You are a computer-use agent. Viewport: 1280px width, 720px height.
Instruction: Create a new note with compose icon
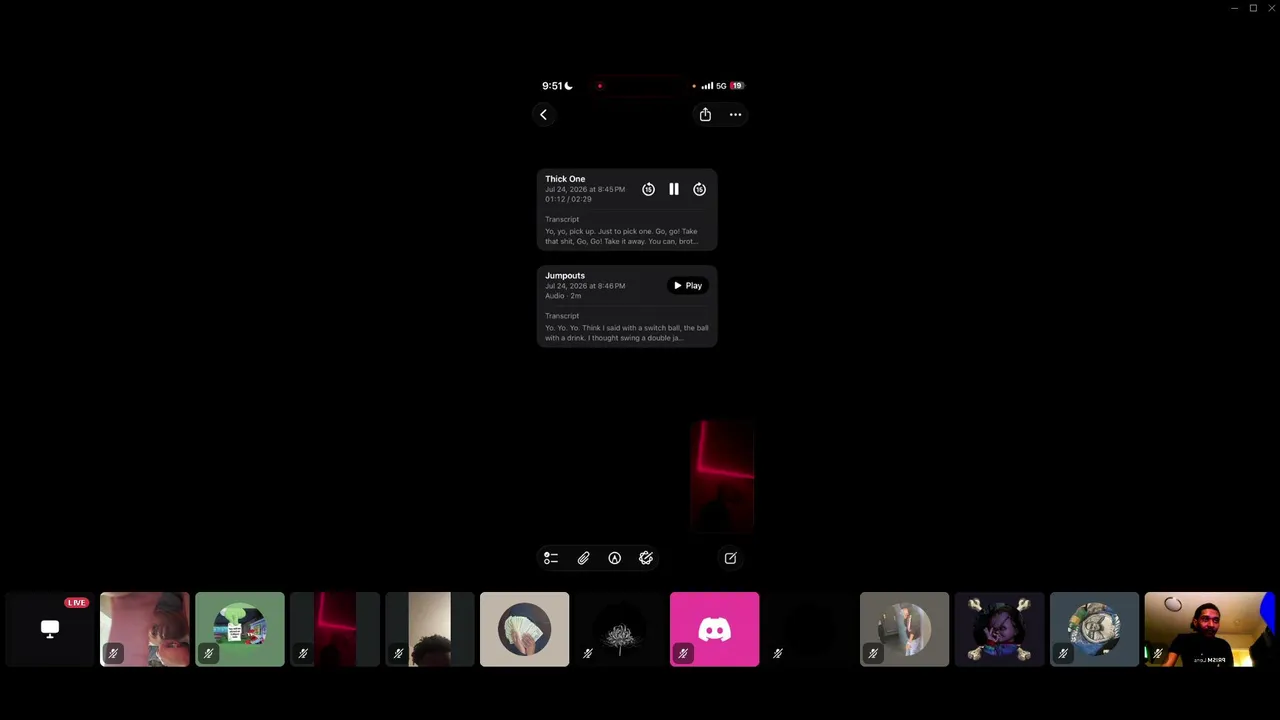730,558
